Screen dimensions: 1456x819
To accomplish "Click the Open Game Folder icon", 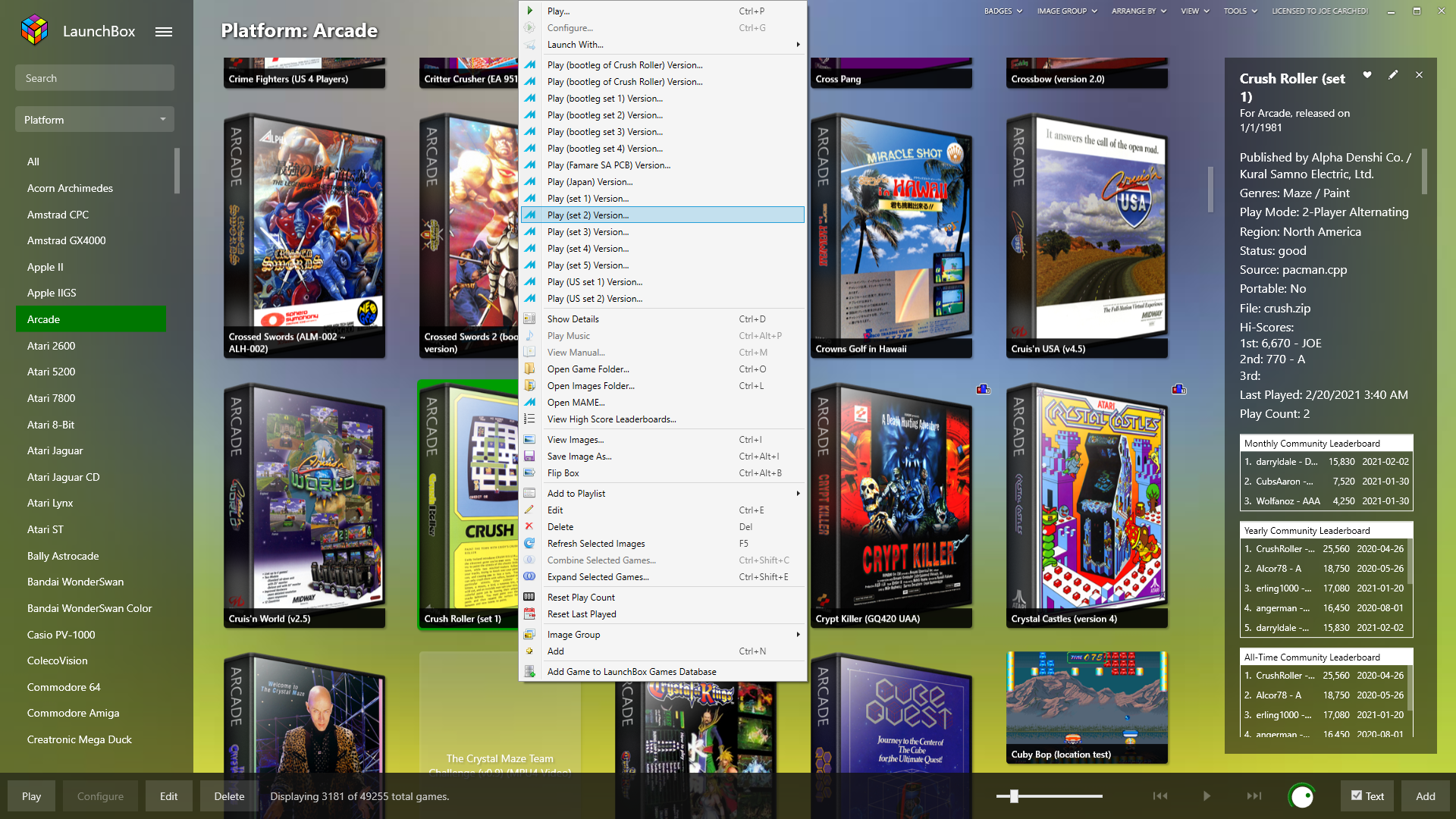I will (x=530, y=369).
